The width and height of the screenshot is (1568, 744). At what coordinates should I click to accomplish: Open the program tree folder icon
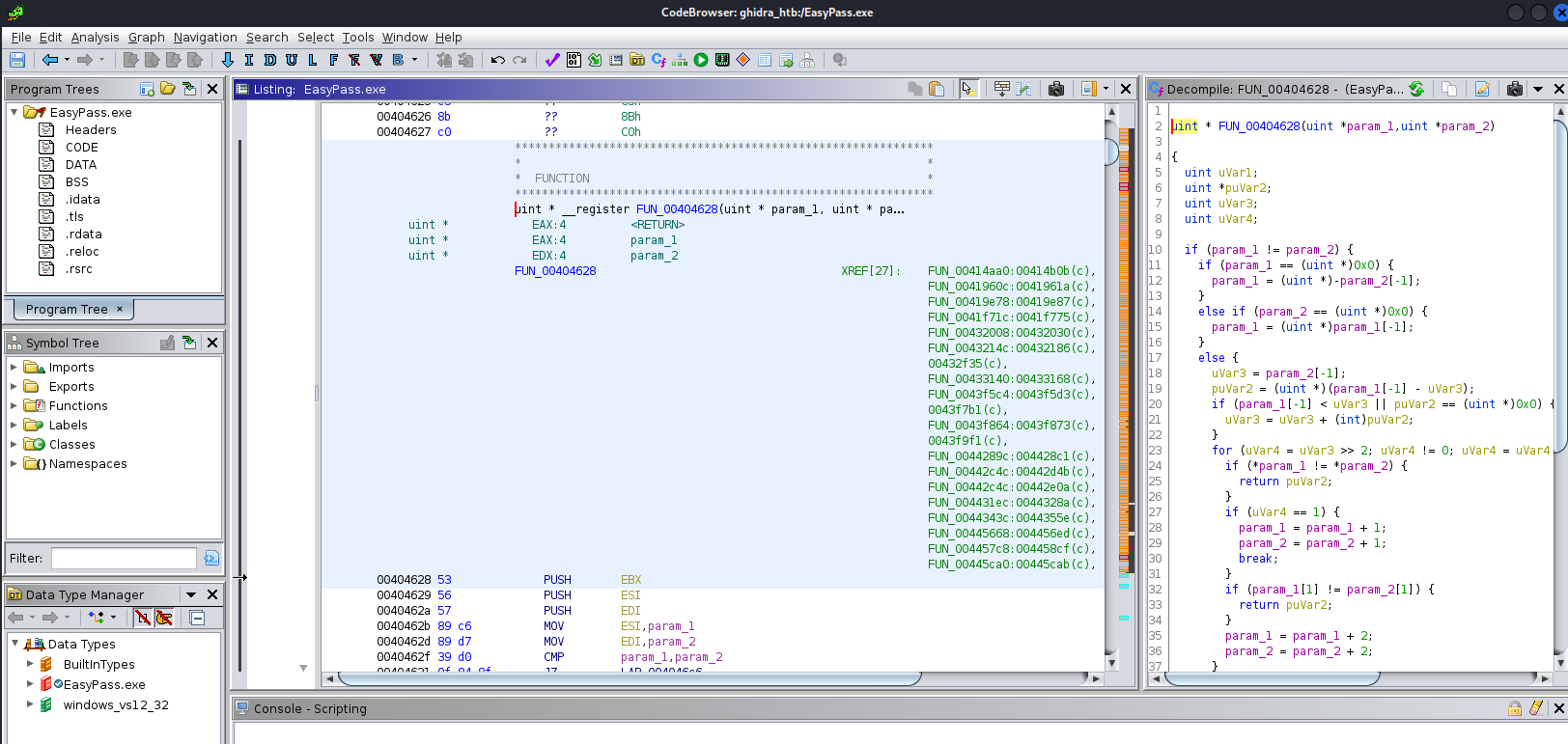click(x=168, y=89)
